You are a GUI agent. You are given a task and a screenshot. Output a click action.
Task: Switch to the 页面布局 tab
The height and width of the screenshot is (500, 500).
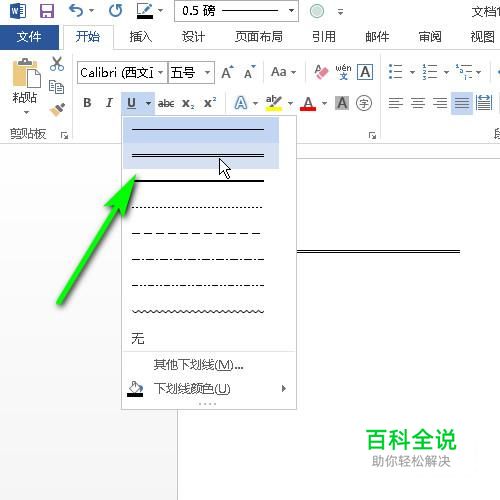[259, 37]
